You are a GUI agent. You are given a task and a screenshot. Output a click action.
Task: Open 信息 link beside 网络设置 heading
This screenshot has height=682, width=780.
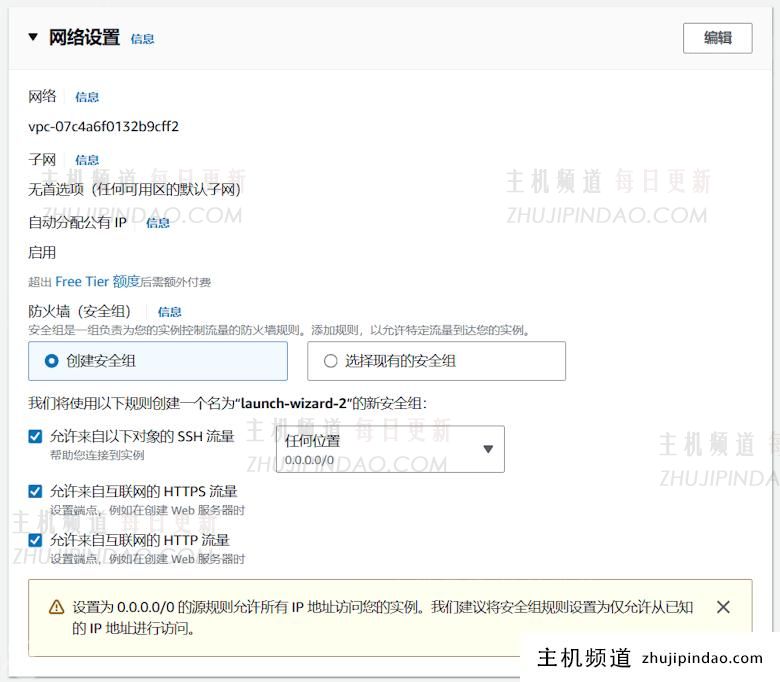142,39
